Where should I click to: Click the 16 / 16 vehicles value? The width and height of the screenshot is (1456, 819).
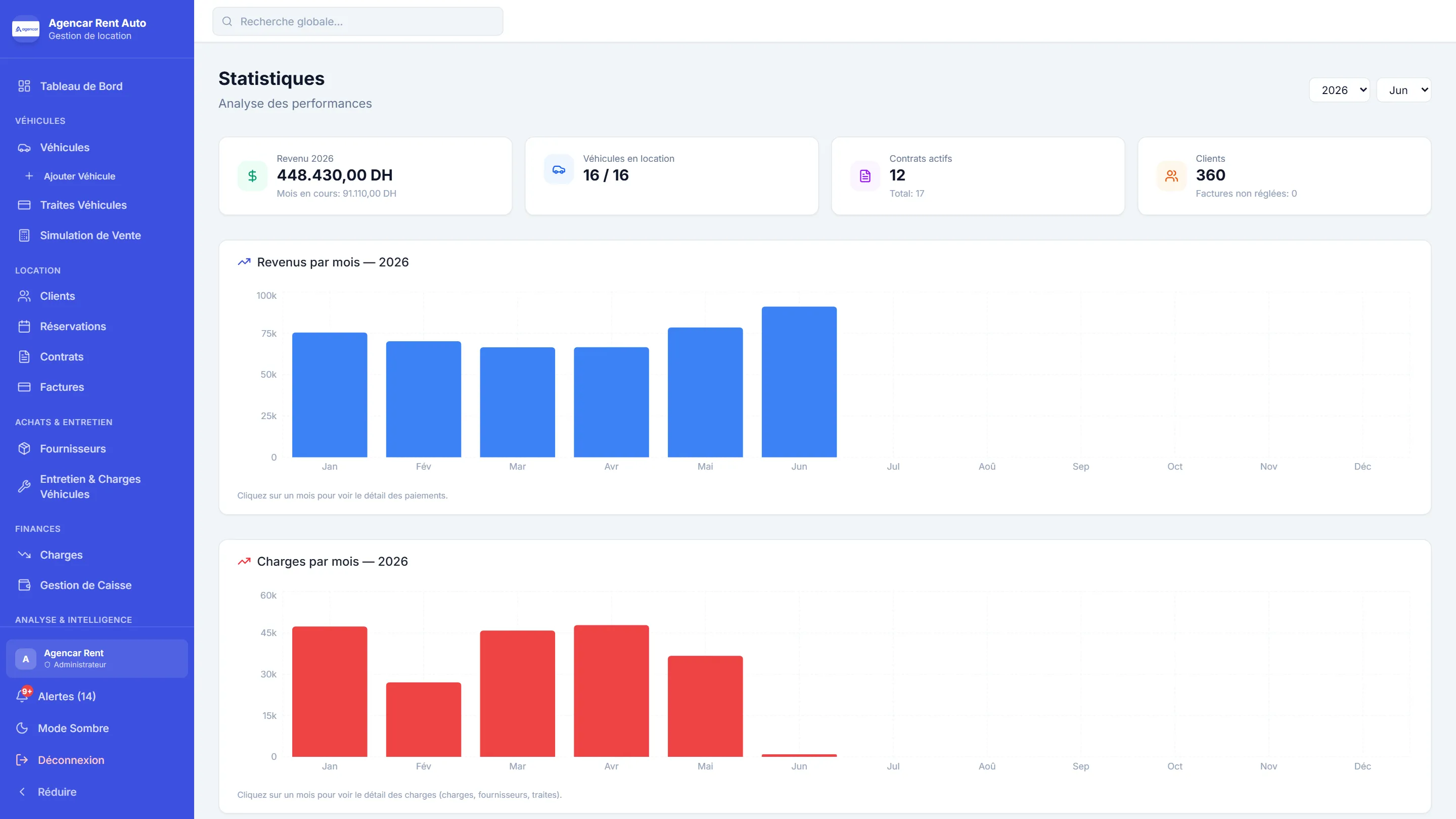(606, 175)
